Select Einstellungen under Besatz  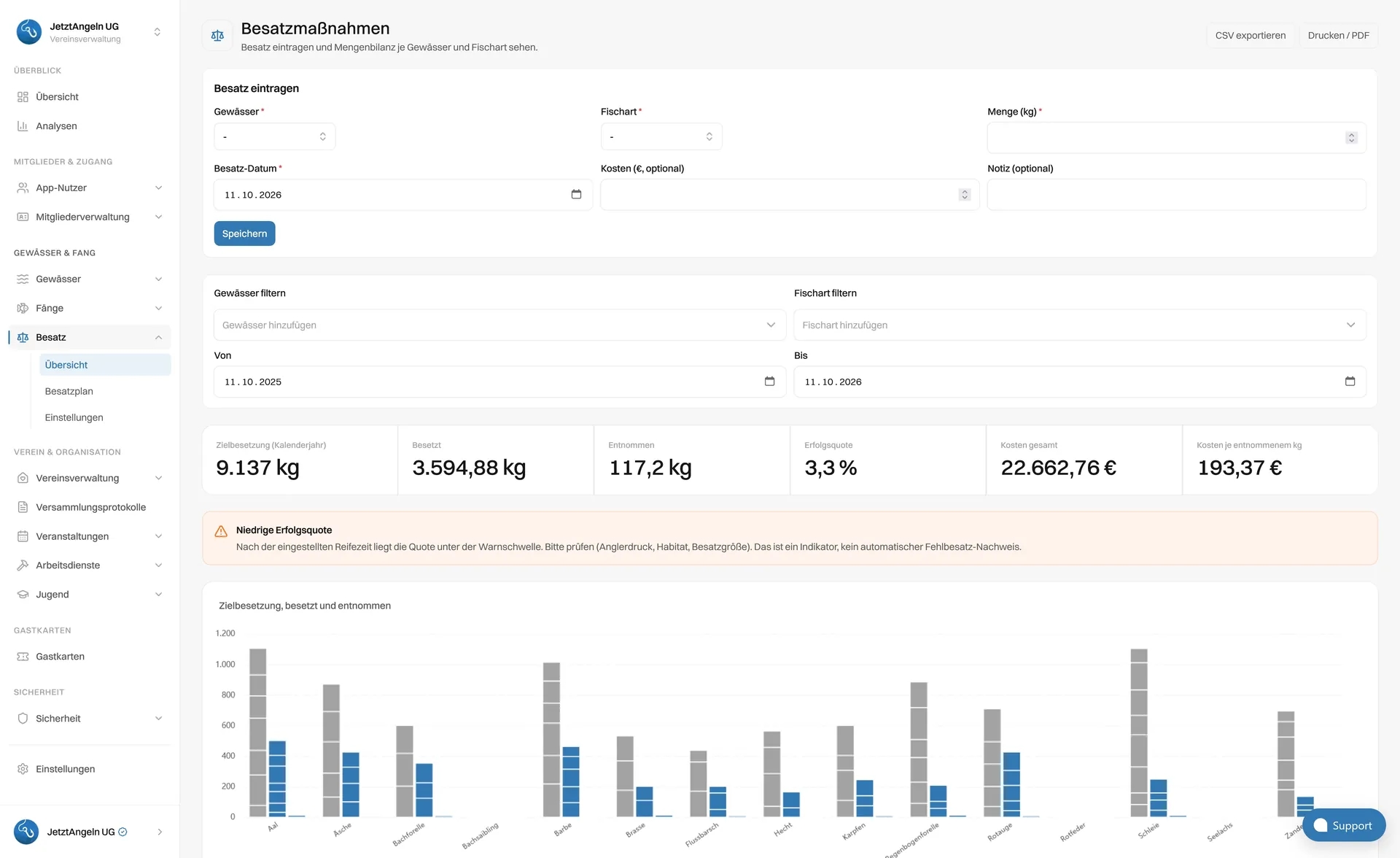click(105, 418)
